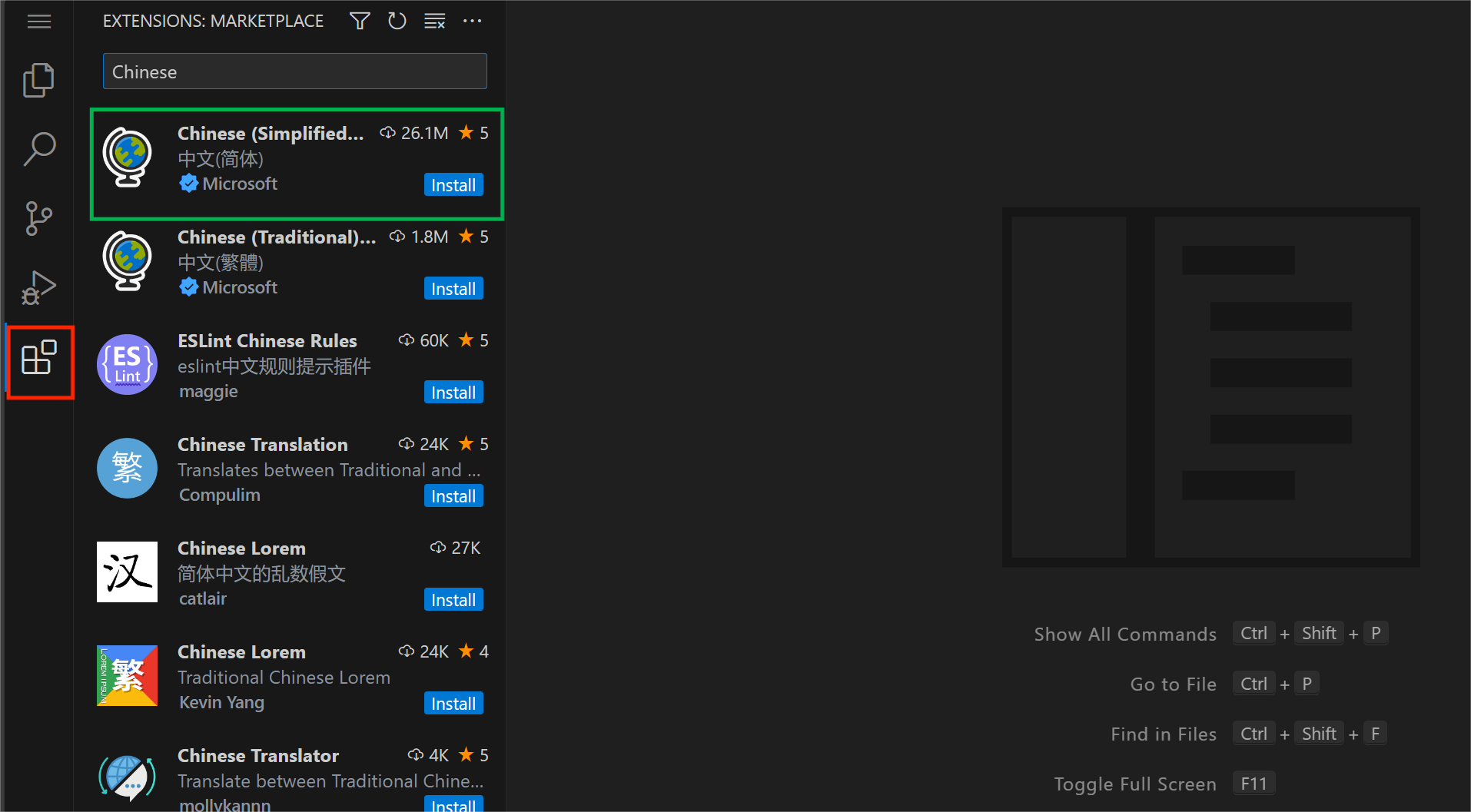
Task: Install Chinese (Simplified) language pack
Action: [x=453, y=185]
